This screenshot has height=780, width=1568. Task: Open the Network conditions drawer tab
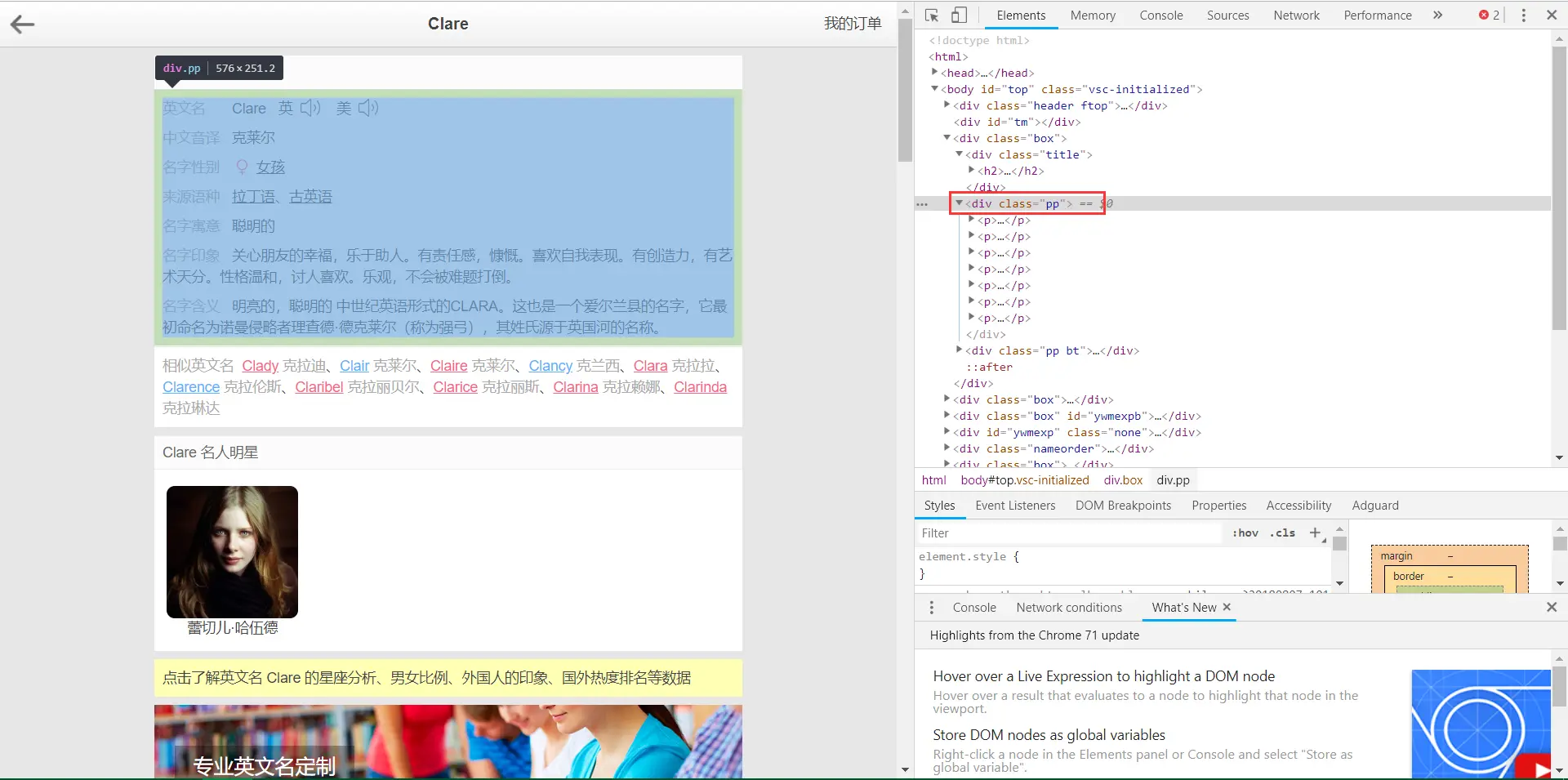click(x=1069, y=608)
